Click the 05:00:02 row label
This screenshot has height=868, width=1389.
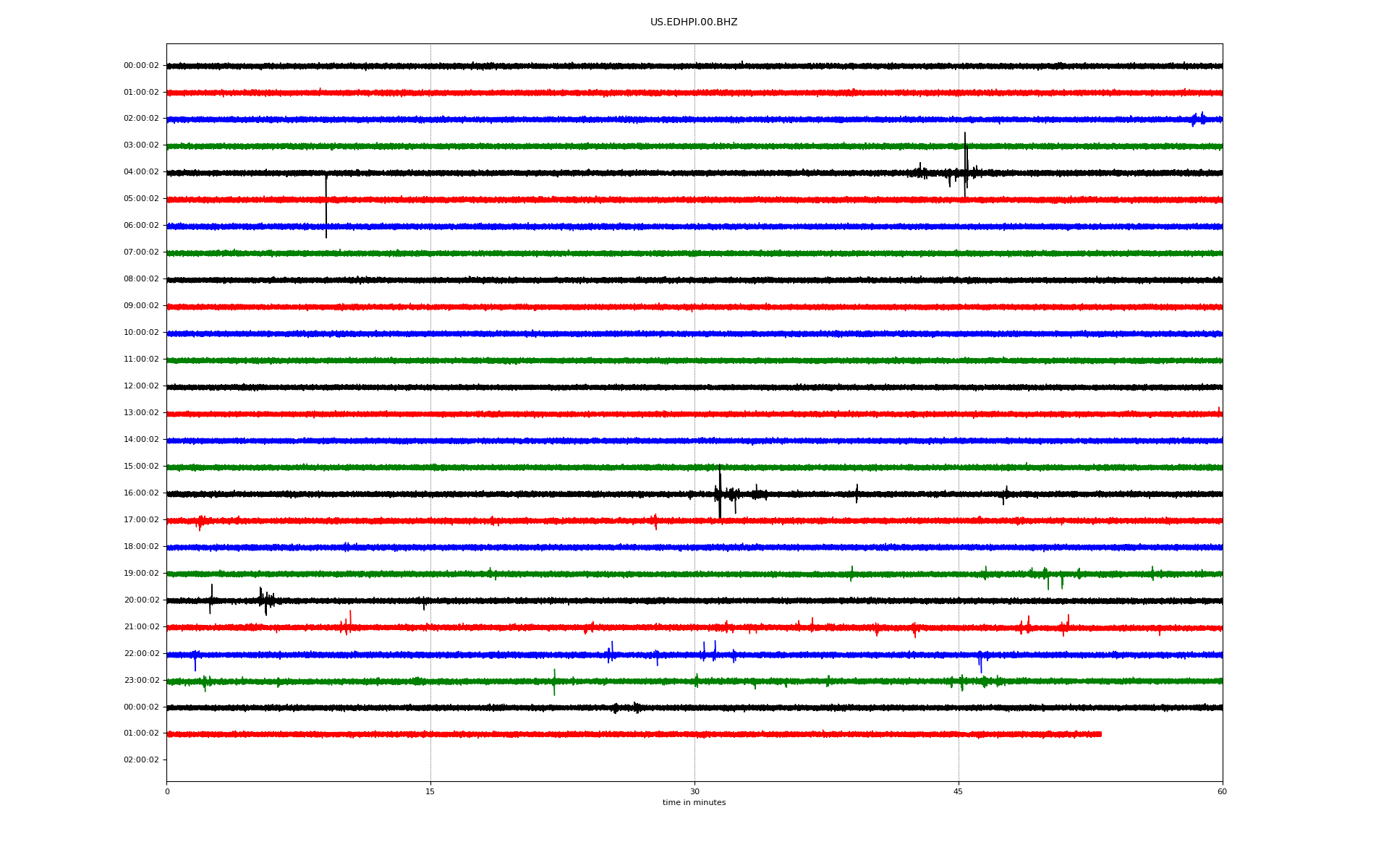point(141,199)
